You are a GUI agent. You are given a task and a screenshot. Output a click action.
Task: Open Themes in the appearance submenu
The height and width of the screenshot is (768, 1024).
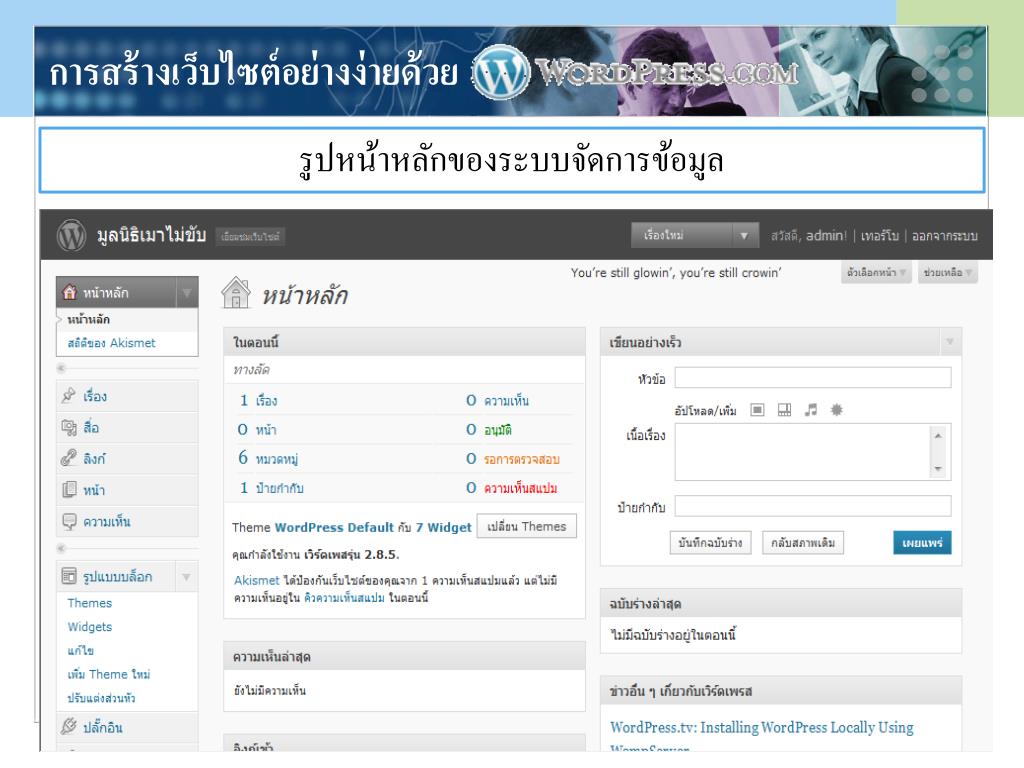click(x=89, y=603)
